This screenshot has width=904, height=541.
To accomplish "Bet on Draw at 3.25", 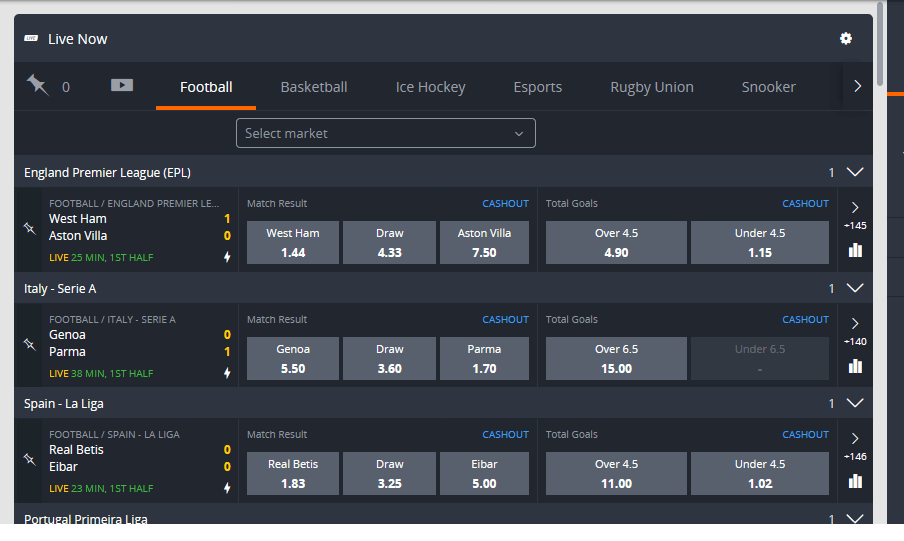I will [x=389, y=473].
